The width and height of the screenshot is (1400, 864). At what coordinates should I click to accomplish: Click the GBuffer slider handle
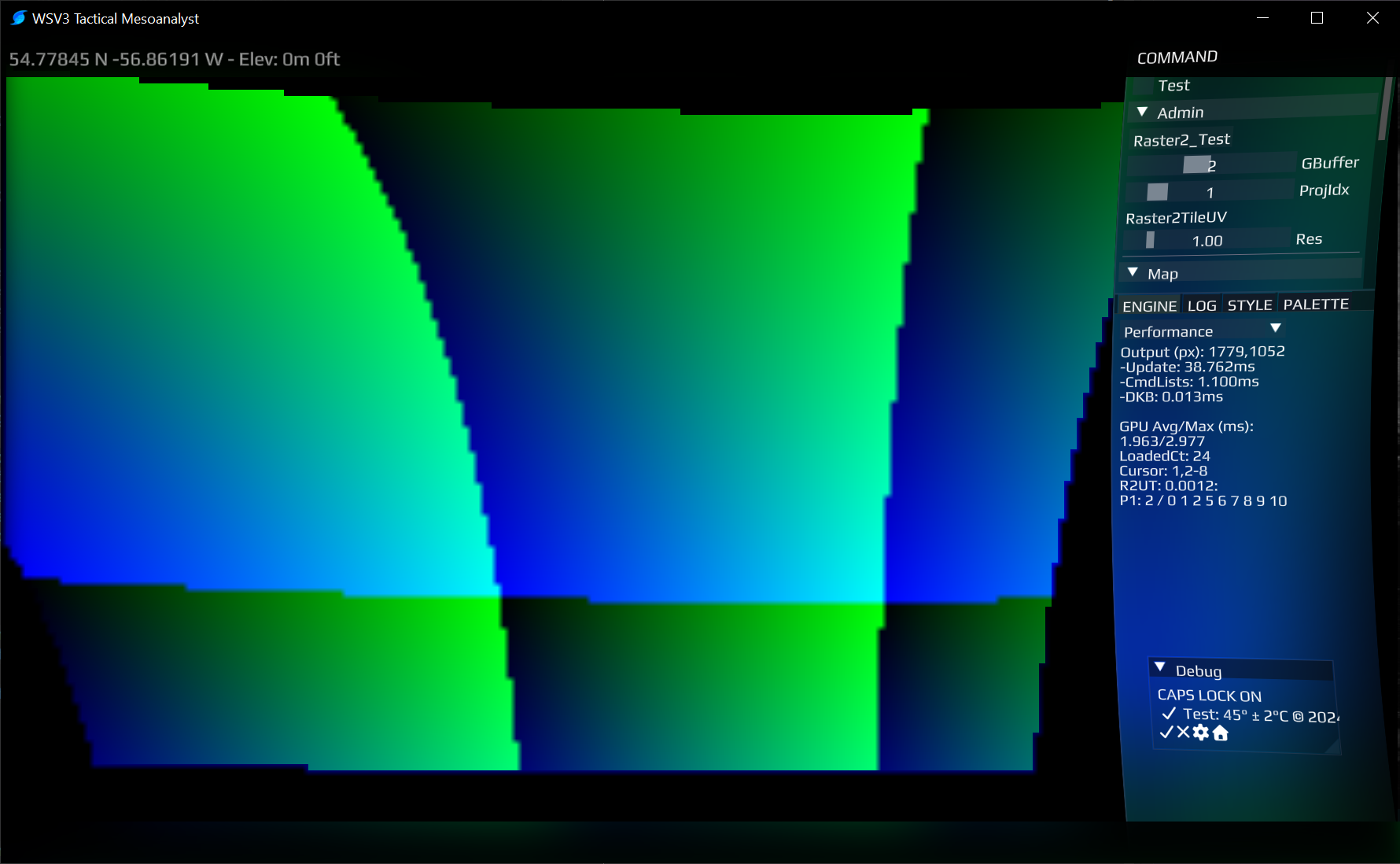coord(1196,164)
